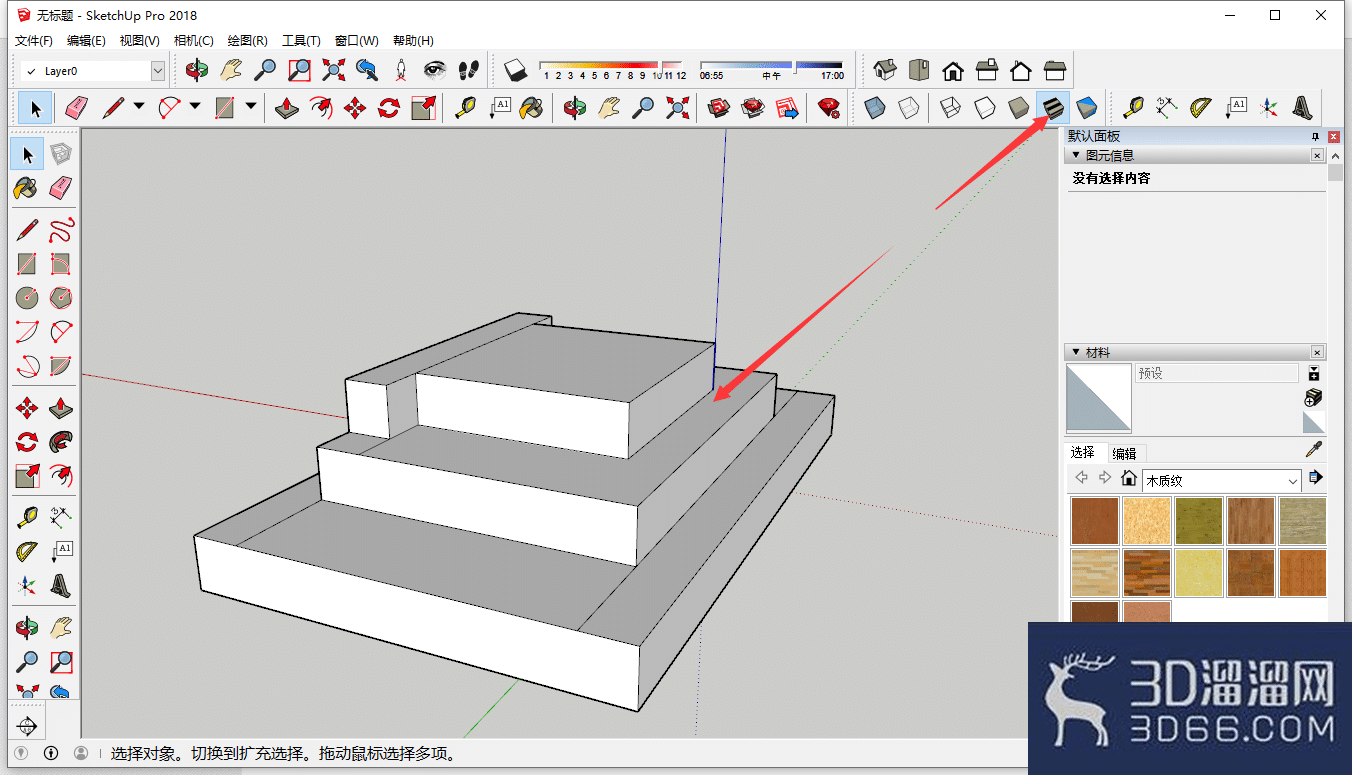Open the Arc tool dropdown arrow
This screenshot has height=775, width=1352.
point(195,106)
